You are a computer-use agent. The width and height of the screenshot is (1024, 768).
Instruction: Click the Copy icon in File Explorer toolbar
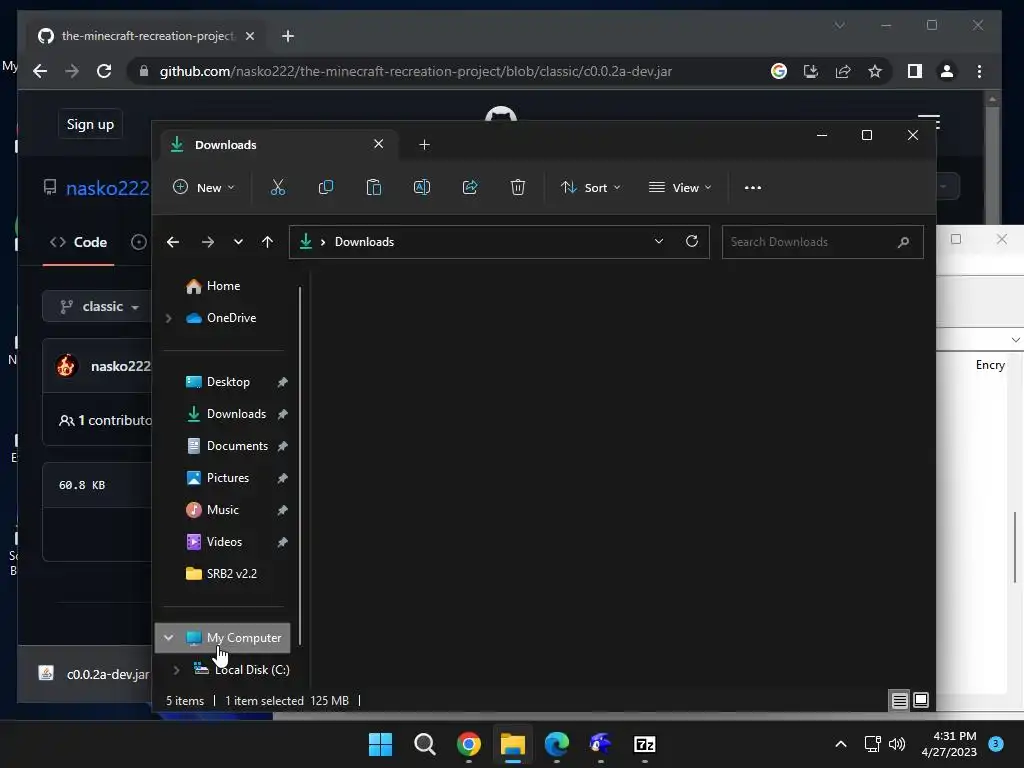tap(325, 187)
